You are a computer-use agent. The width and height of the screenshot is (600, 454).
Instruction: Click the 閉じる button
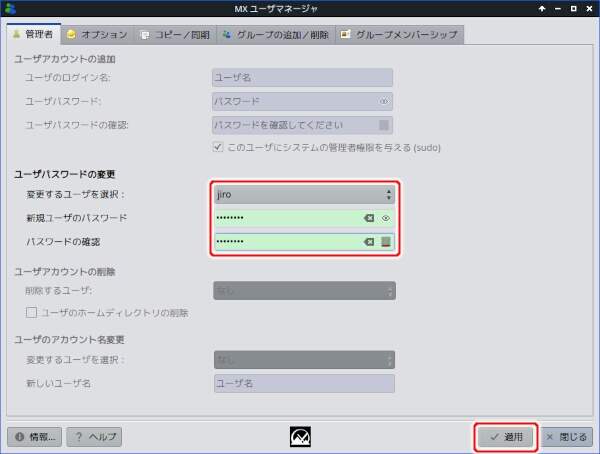[x=567, y=437]
